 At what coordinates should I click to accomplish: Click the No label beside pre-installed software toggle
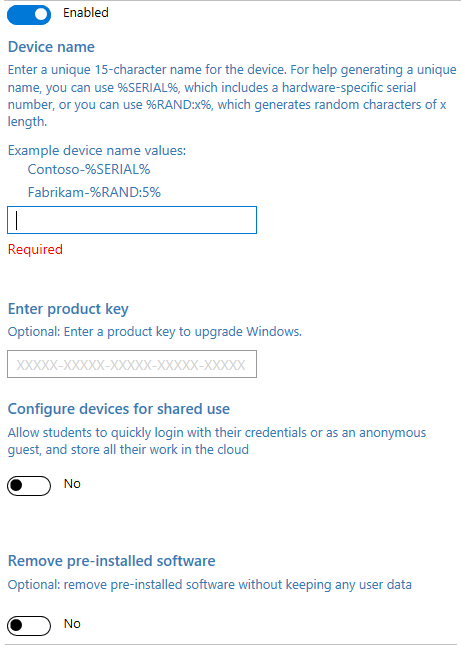(x=72, y=624)
